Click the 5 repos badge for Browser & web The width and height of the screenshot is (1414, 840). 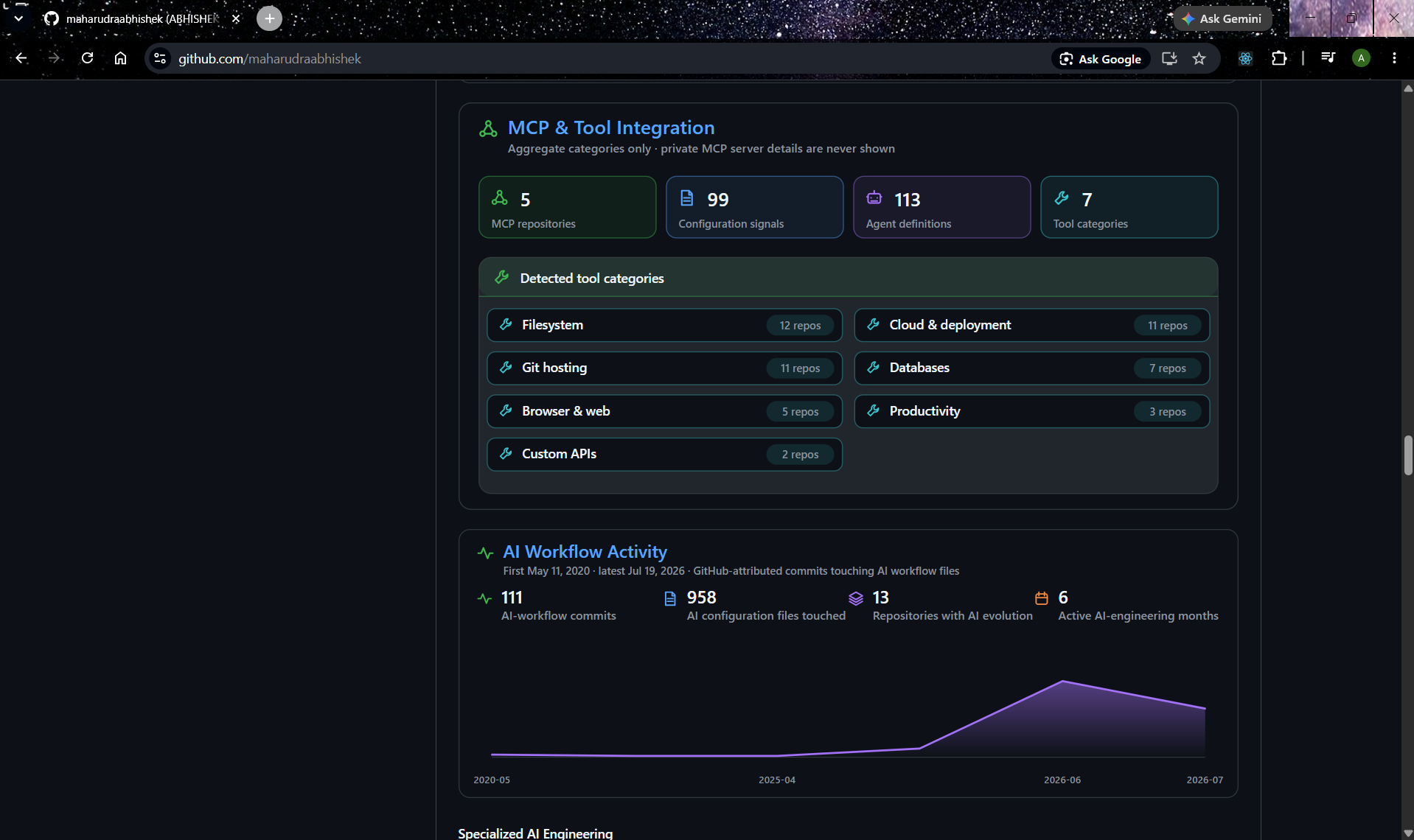[x=800, y=411]
